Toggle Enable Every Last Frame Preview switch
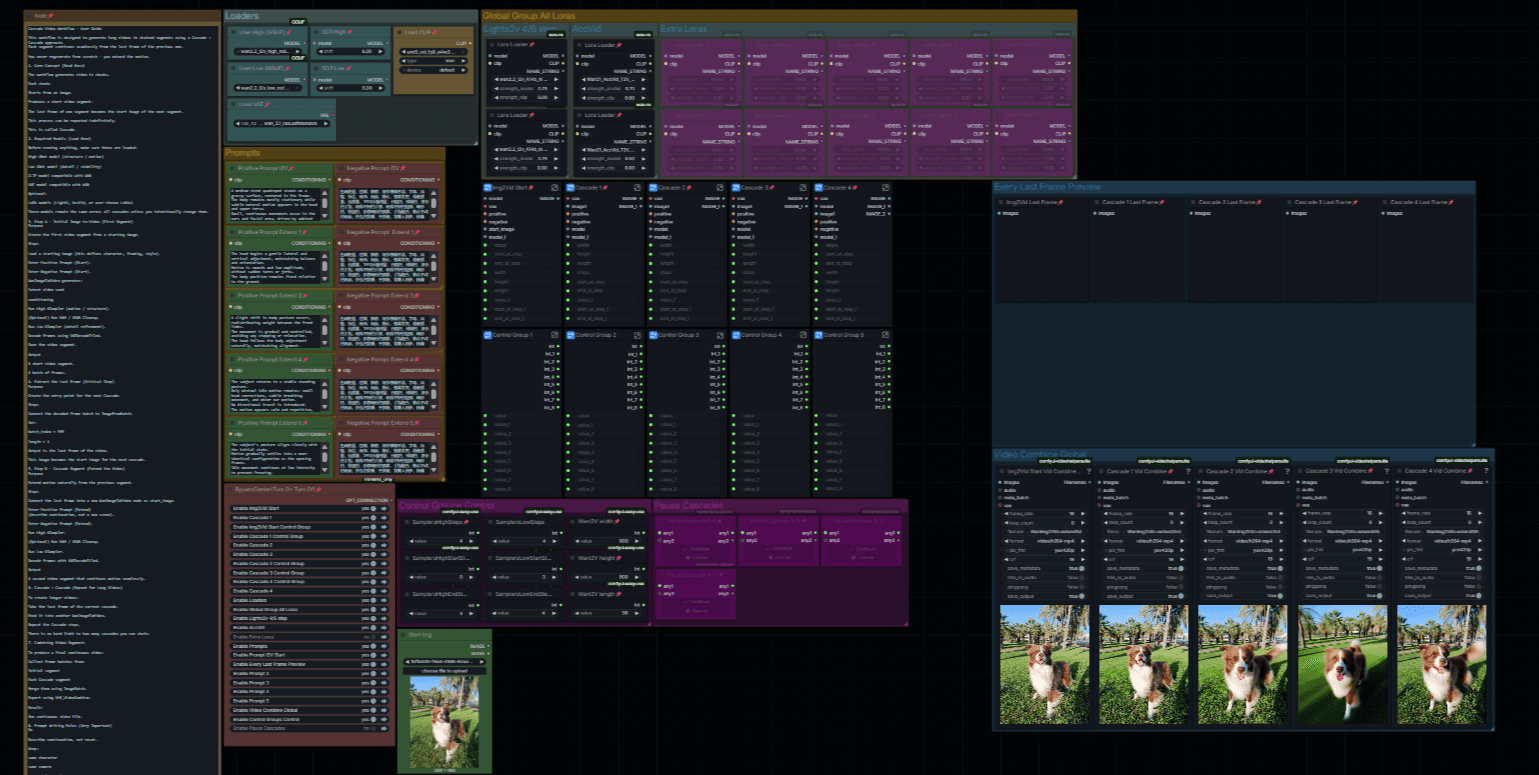 373,664
